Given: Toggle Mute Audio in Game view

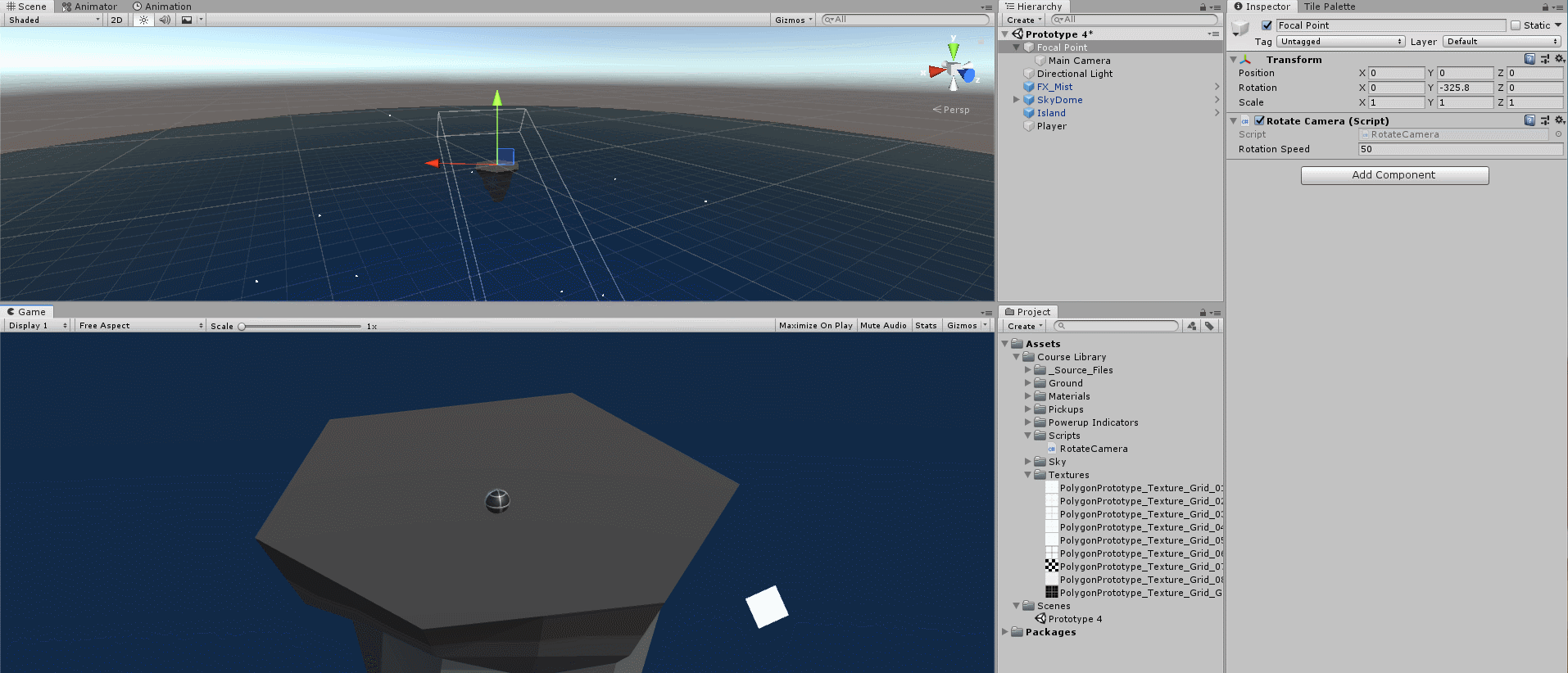Looking at the screenshot, I should (883, 326).
